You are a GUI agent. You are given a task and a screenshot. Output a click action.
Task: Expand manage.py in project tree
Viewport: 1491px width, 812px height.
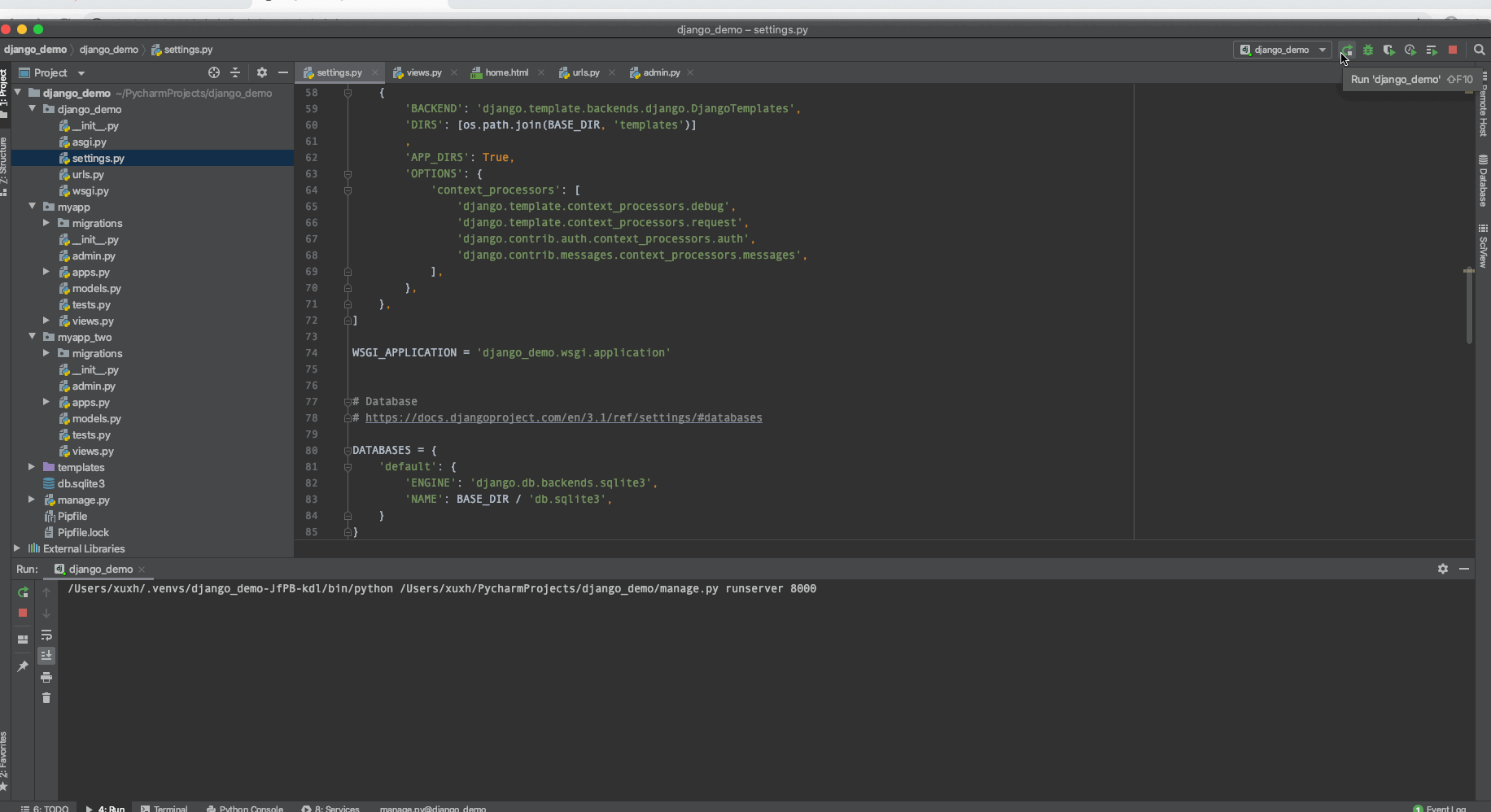(x=32, y=500)
